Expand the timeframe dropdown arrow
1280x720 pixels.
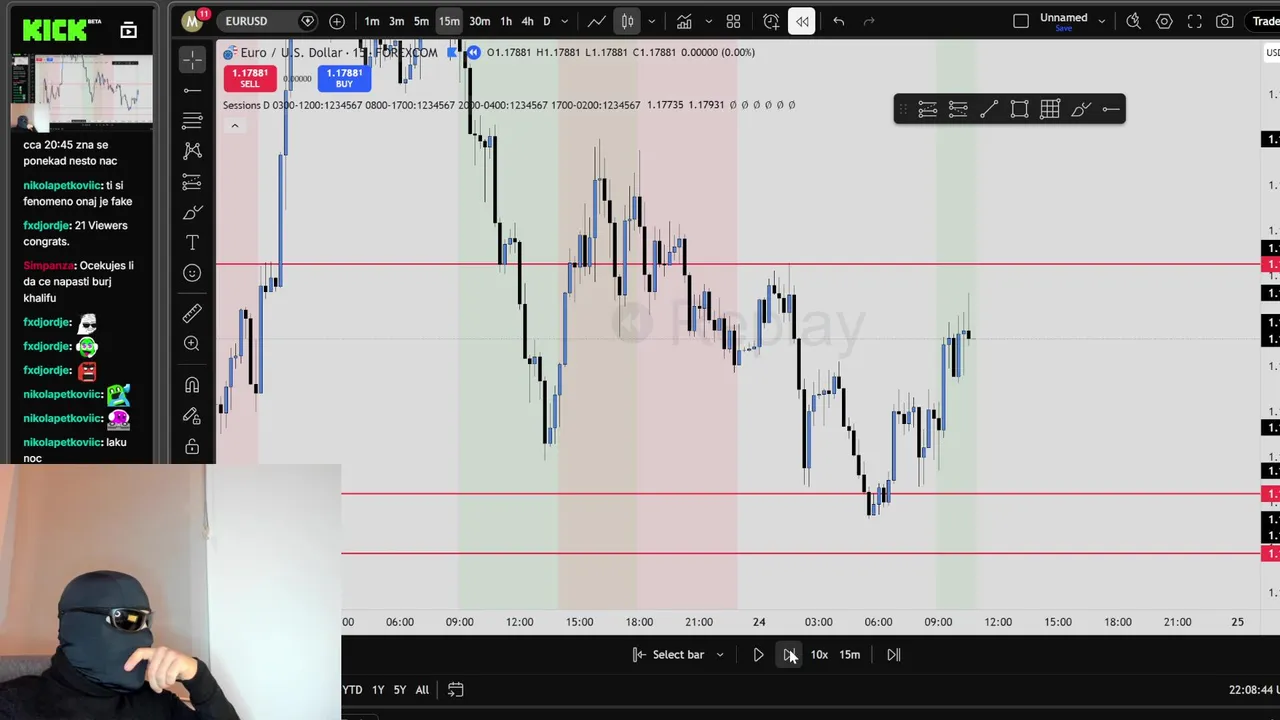click(x=565, y=21)
